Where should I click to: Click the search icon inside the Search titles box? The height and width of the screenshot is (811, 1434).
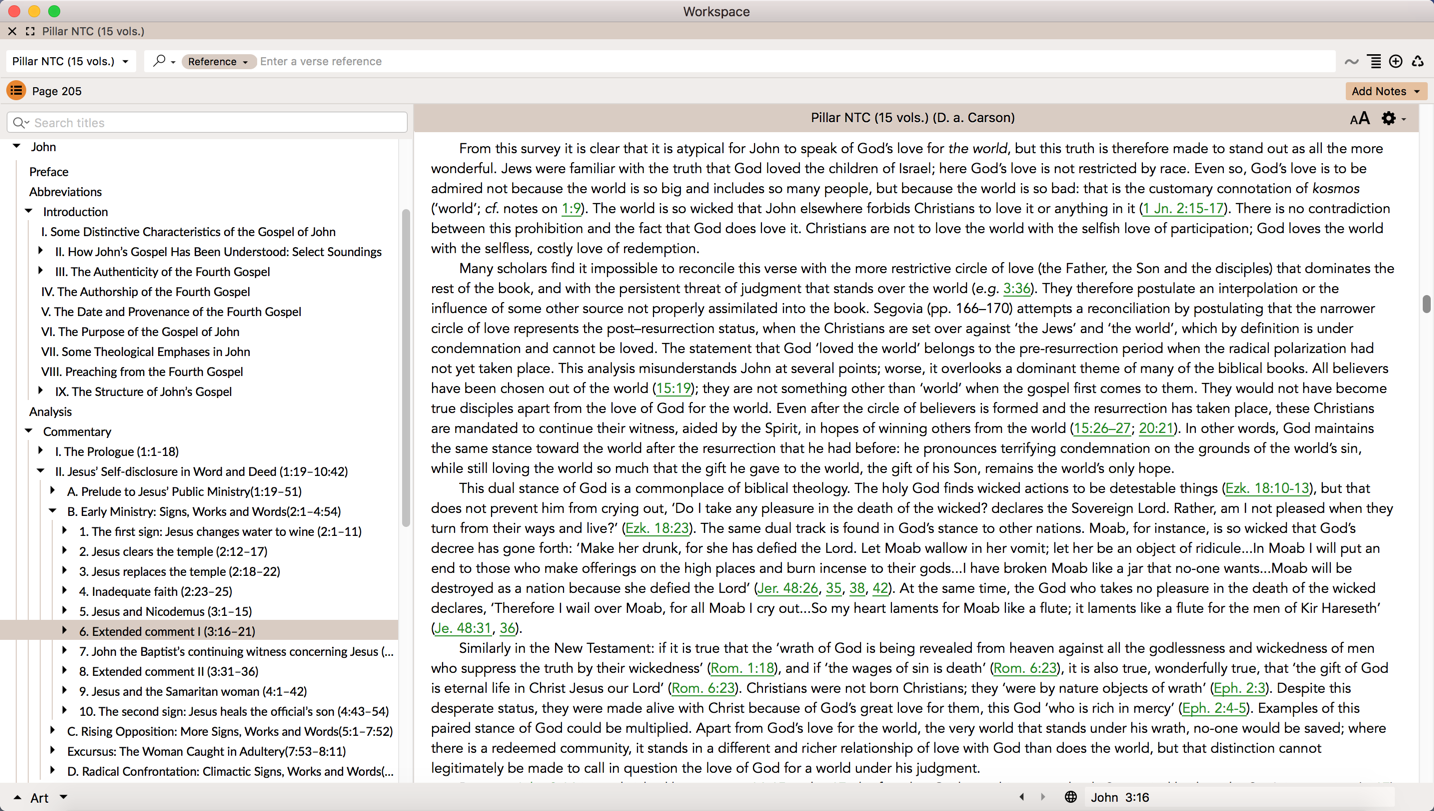click(x=20, y=123)
